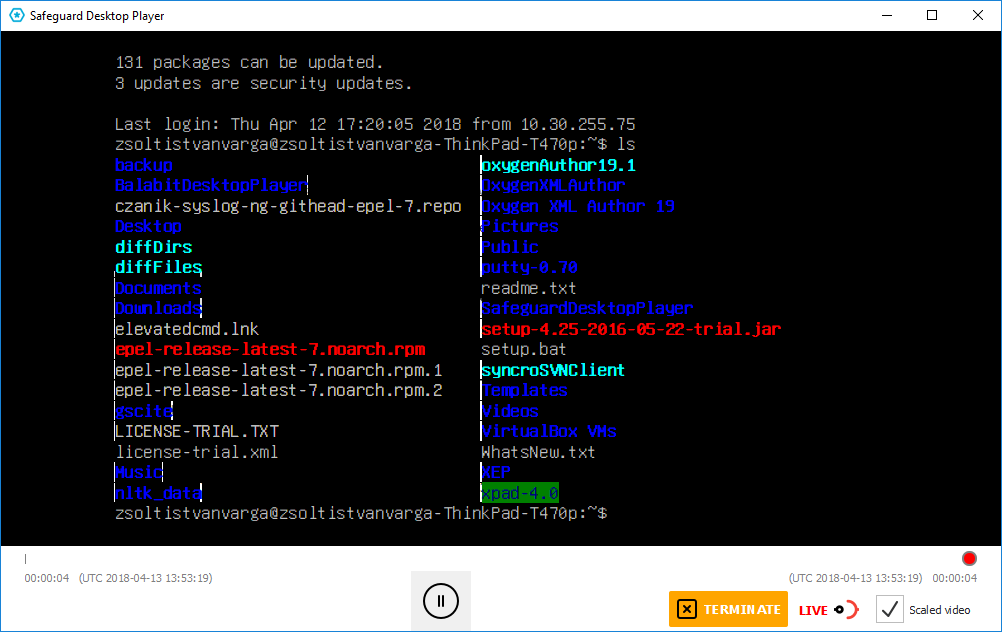Click '131 packages can be updated.' line

(x=249, y=62)
